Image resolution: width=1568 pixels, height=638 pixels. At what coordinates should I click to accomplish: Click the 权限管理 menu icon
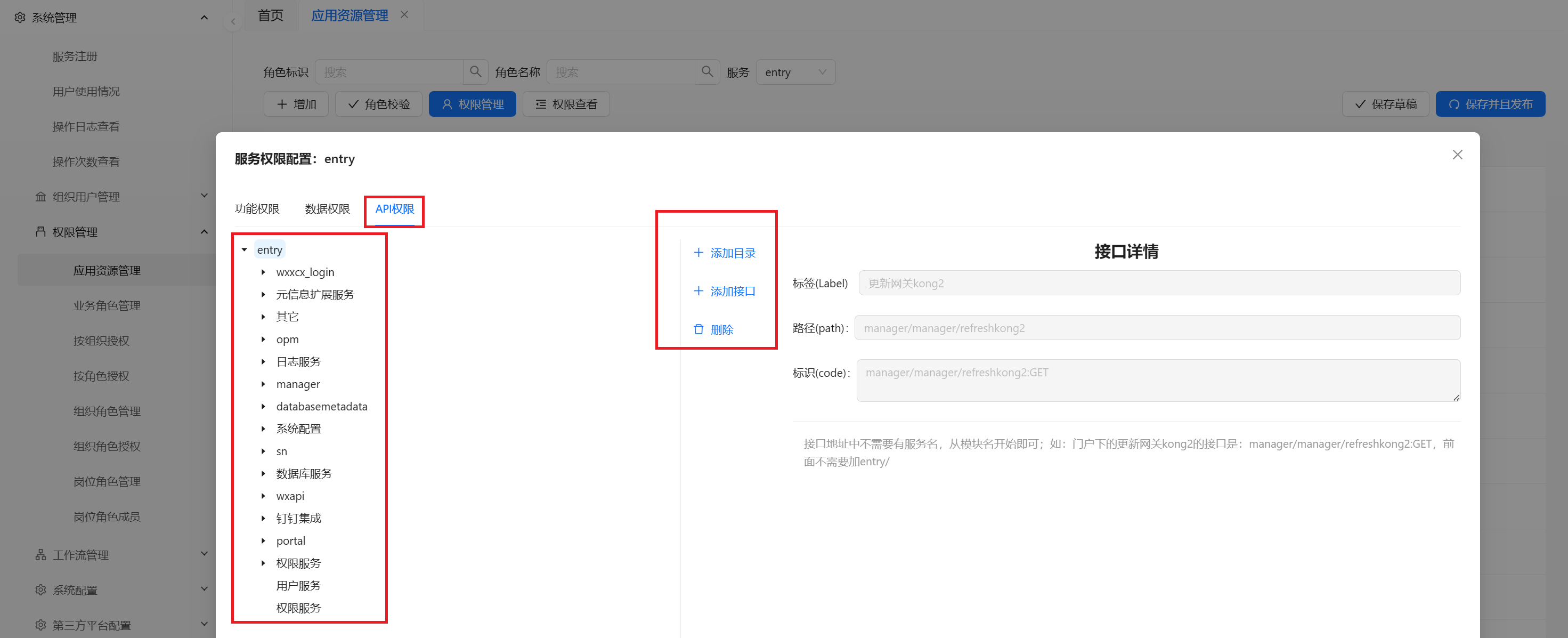tap(41, 232)
